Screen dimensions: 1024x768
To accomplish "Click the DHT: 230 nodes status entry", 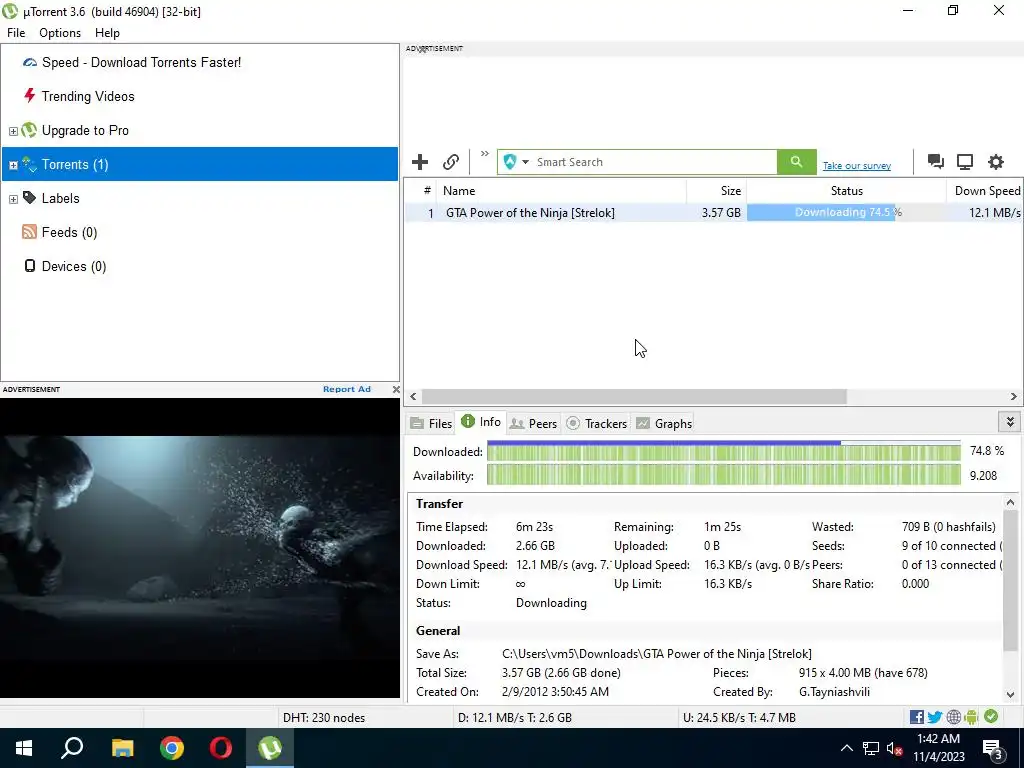I will pyautogui.click(x=324, y=717).
